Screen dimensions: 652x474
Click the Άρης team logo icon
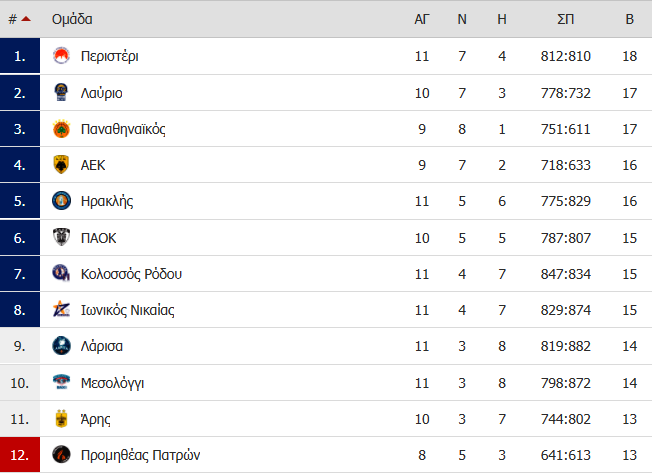pos(61,418)
